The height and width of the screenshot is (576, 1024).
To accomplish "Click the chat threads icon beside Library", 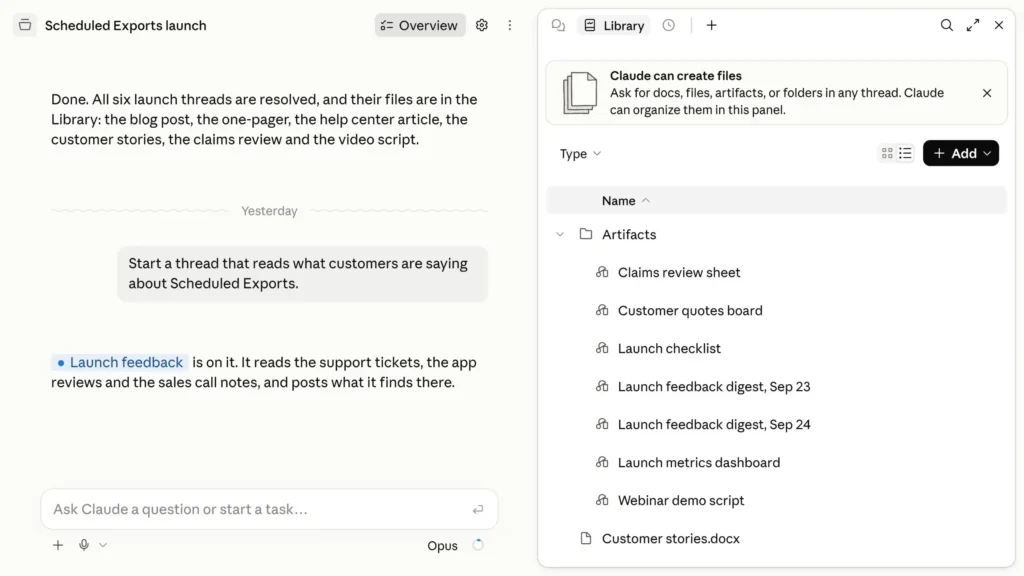I will pyautogui.click(x=558, y=25).
